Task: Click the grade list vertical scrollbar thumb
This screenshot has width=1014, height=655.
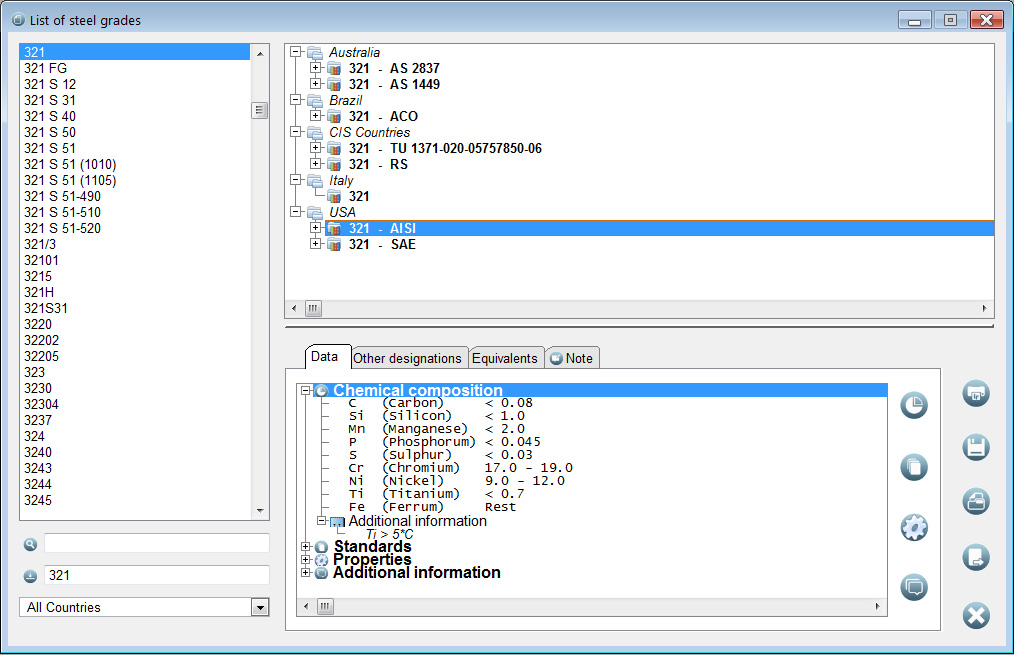Action: [x=260, y=111]
